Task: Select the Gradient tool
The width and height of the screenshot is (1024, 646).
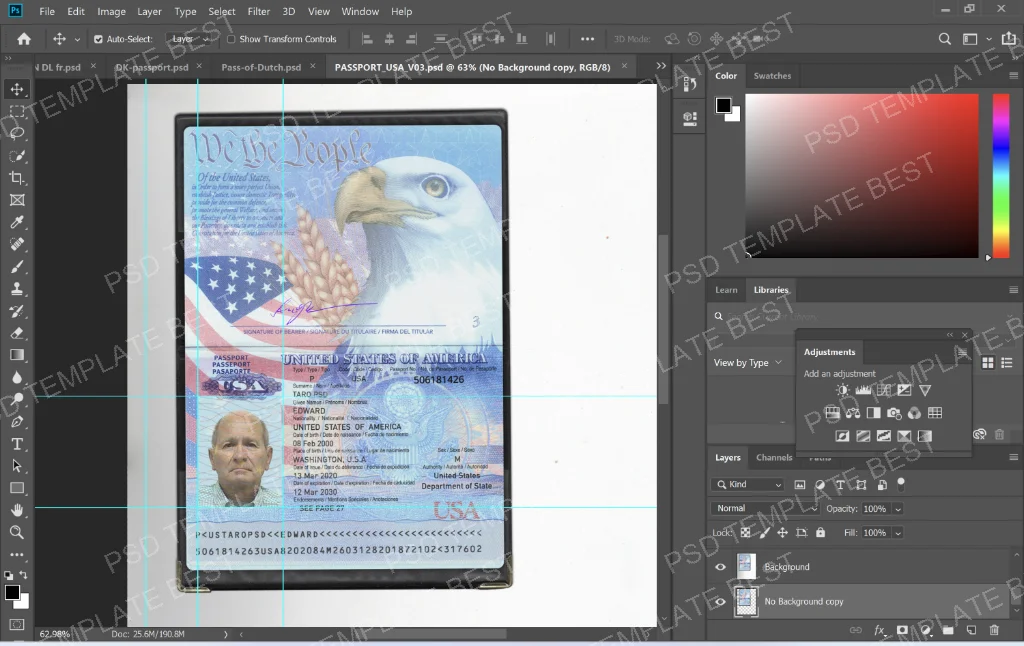Action: [17, 355]
